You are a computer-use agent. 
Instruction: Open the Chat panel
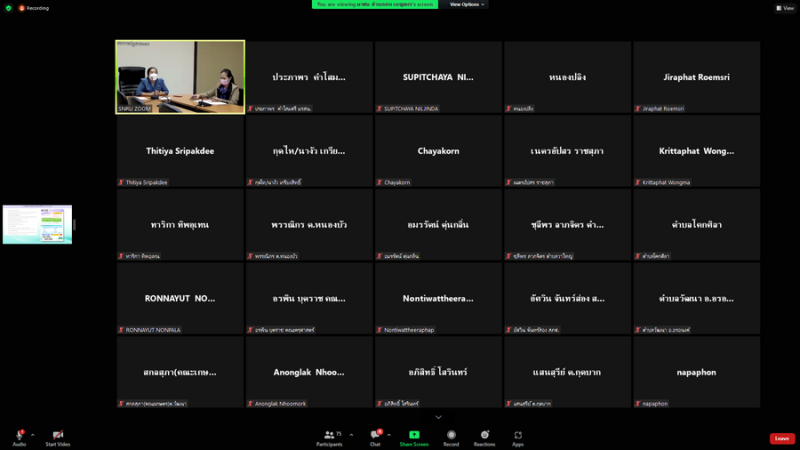[375, 435]
